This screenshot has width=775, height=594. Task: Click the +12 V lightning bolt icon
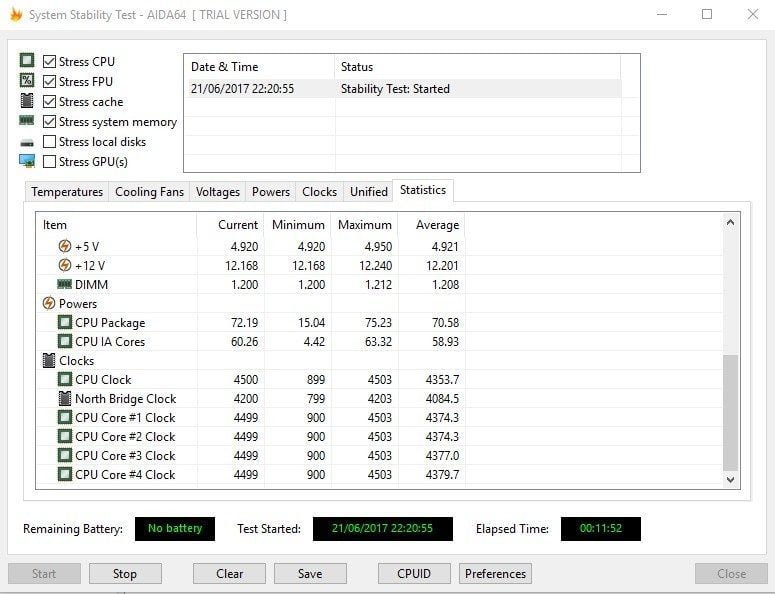pos(65,265)
